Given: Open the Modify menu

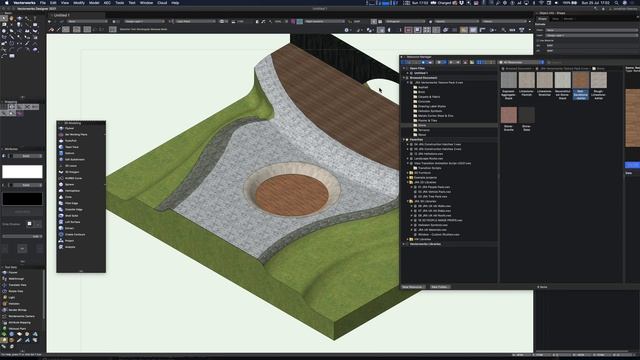Looking at the screenshot, I should pyautogui.click(x=79, y=2).
